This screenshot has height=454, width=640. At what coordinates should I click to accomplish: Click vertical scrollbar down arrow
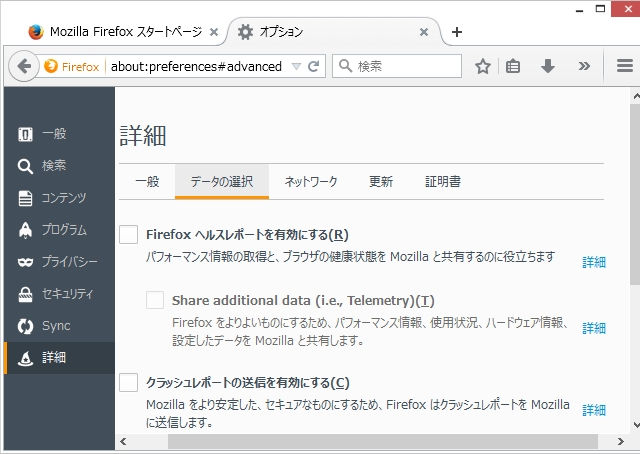(x=636, y=425)
